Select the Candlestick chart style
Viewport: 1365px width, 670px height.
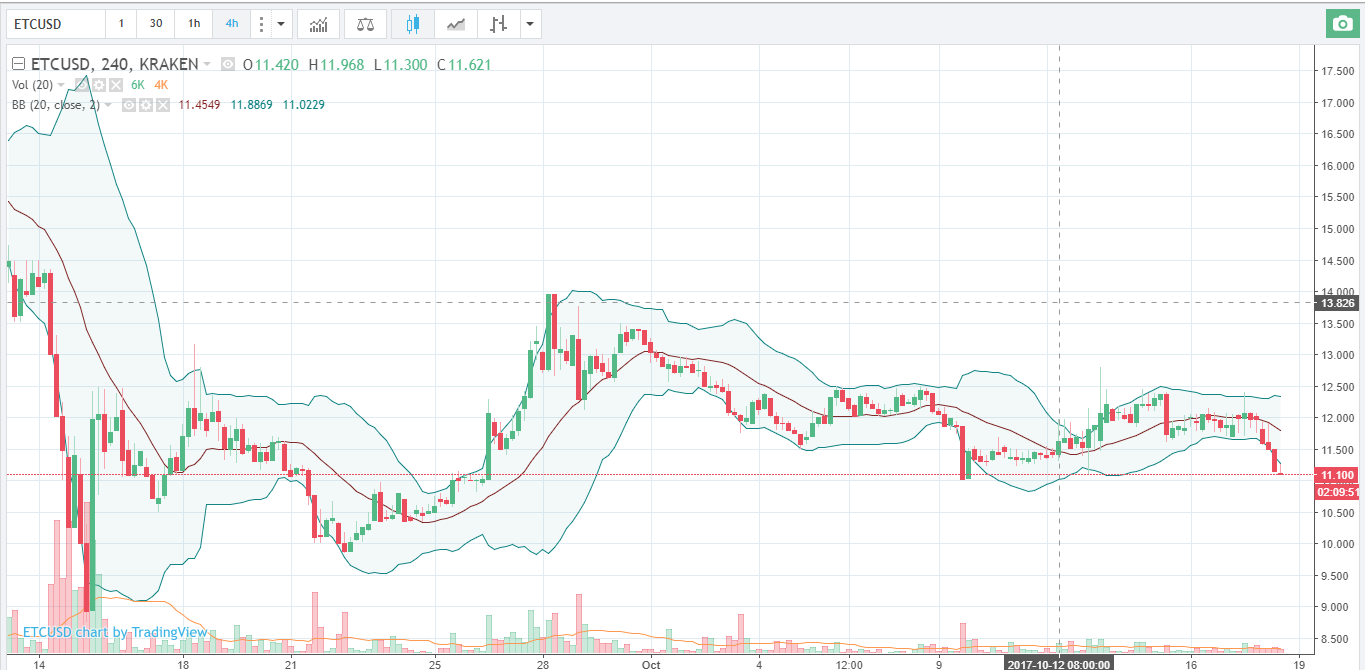tap(413, 24)
